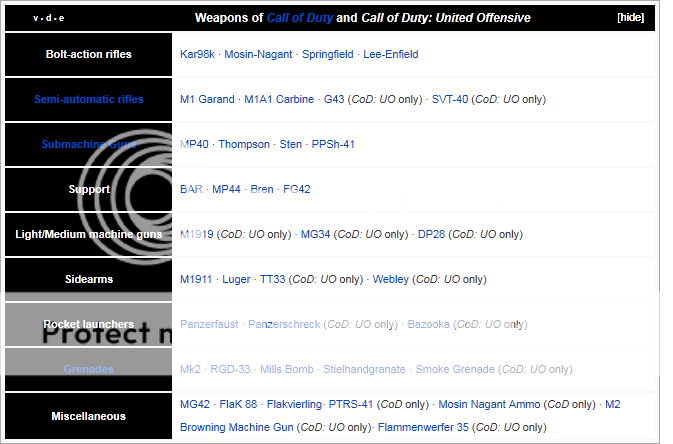Open the Smoke Grenade link
Screen dimensions: 673x444
click(455, 369)
